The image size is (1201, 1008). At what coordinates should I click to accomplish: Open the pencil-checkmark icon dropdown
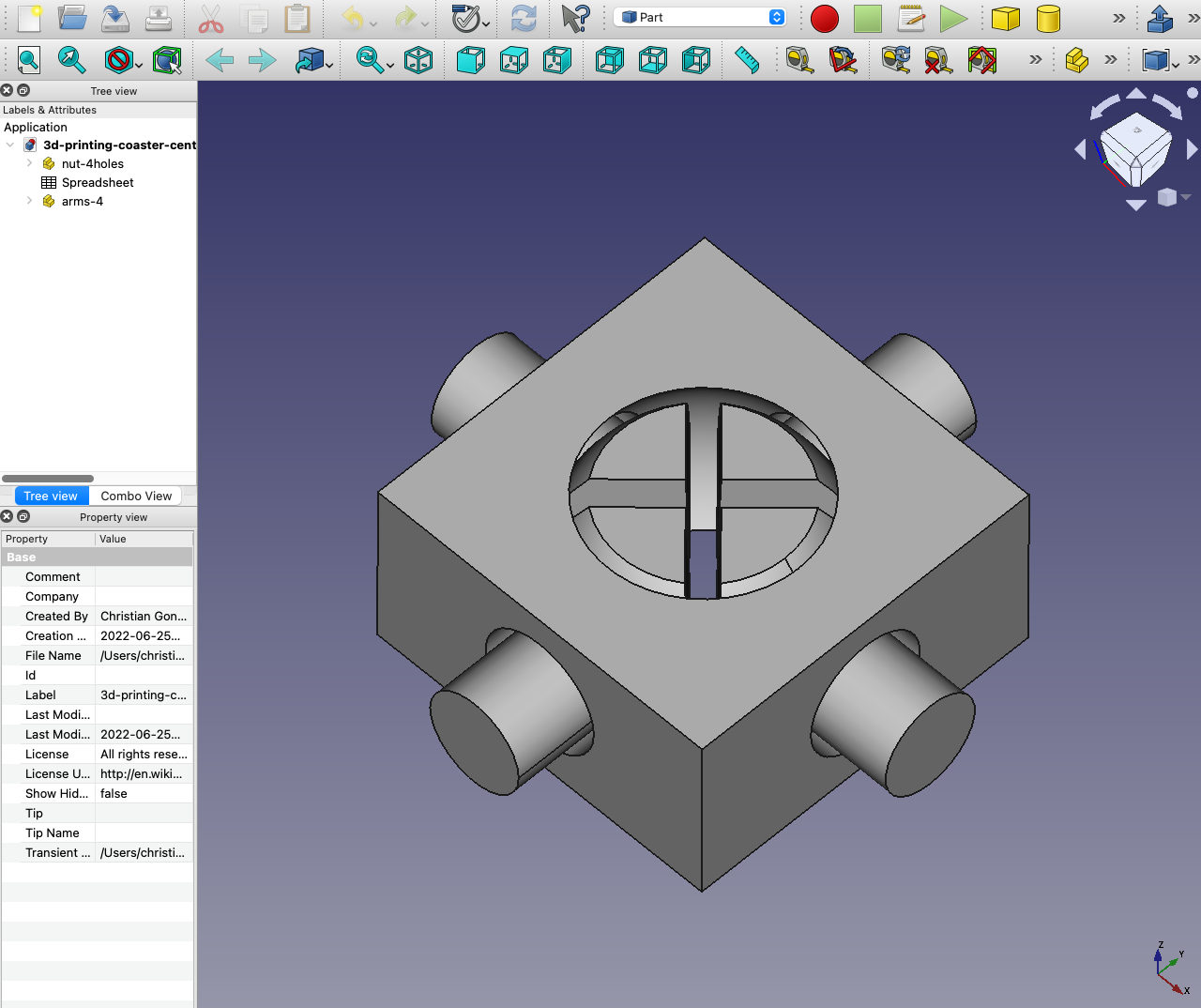(486, 23)
